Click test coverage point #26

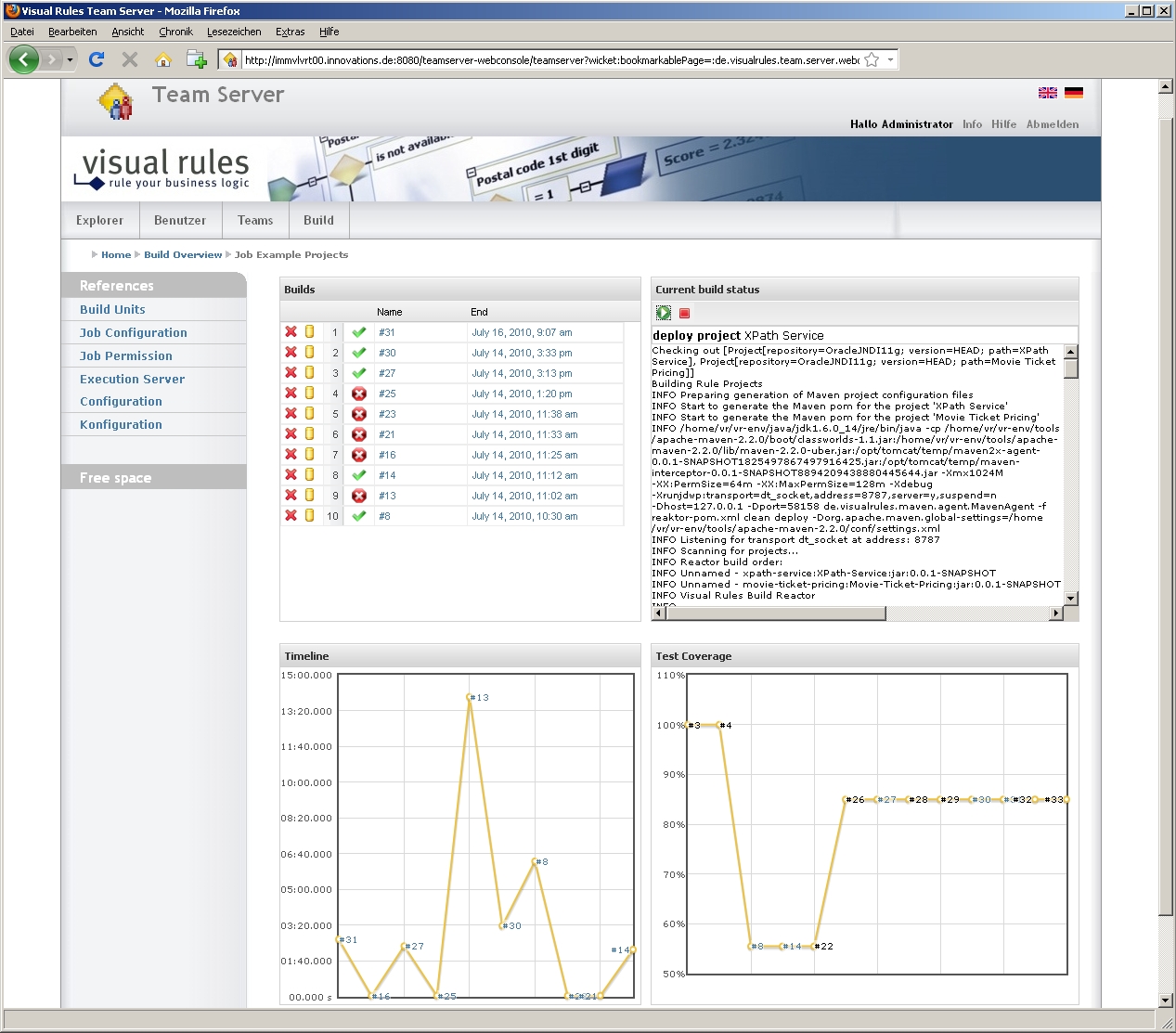coord(847,799)
